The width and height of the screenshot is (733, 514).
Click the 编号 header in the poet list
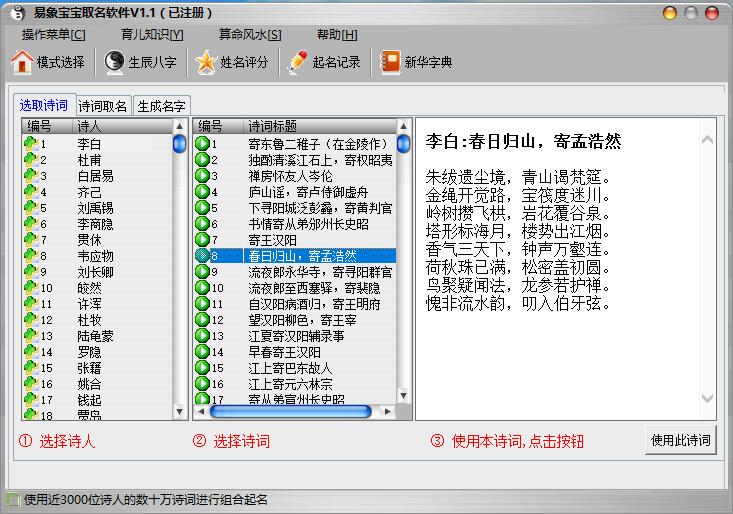(47, 126)
